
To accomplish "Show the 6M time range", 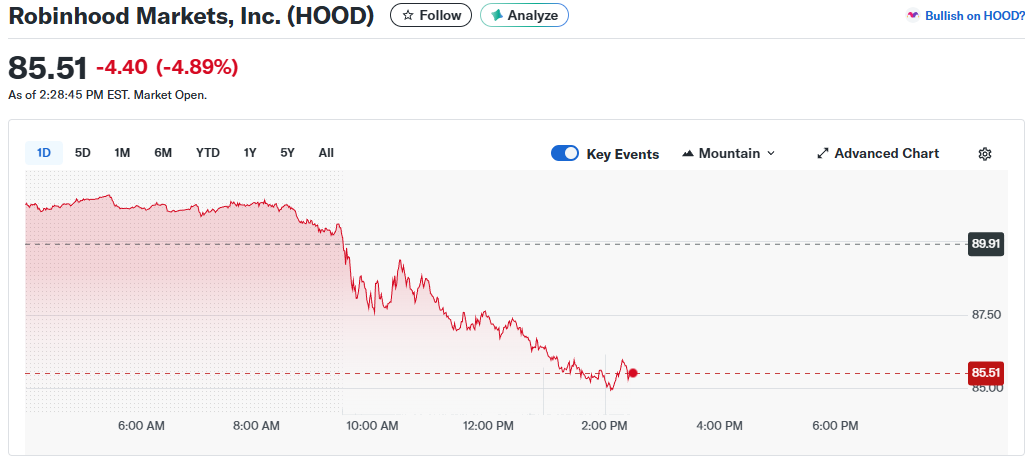I will point(163,153).
